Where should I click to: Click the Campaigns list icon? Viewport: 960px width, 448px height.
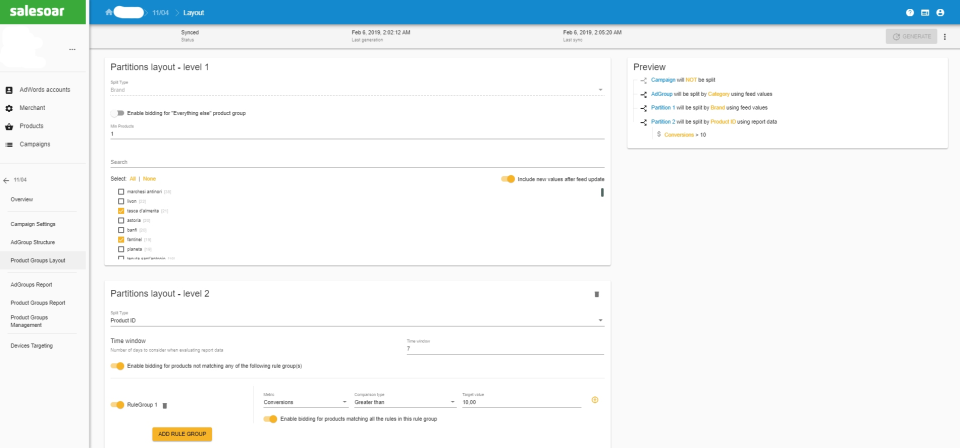click(9, 144)
